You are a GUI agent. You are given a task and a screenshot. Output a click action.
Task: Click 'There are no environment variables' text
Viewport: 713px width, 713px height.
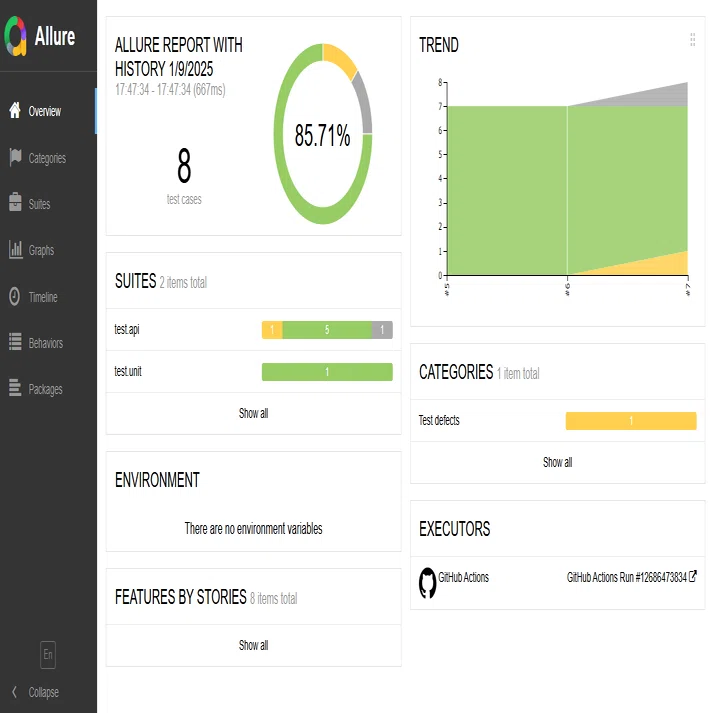point(253,528)
